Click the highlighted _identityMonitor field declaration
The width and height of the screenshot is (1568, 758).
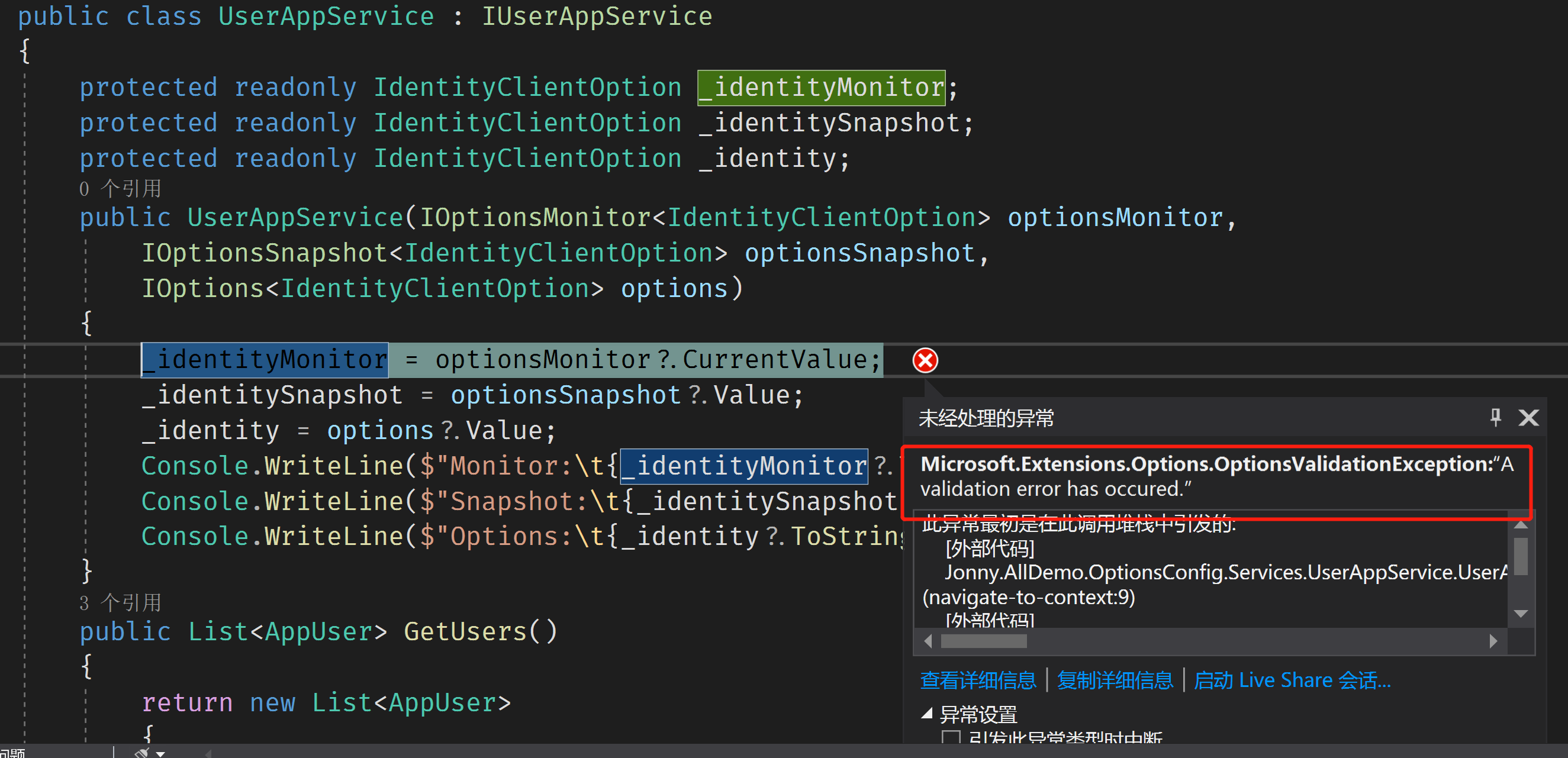pyautogui.click(x=821, y=88)
